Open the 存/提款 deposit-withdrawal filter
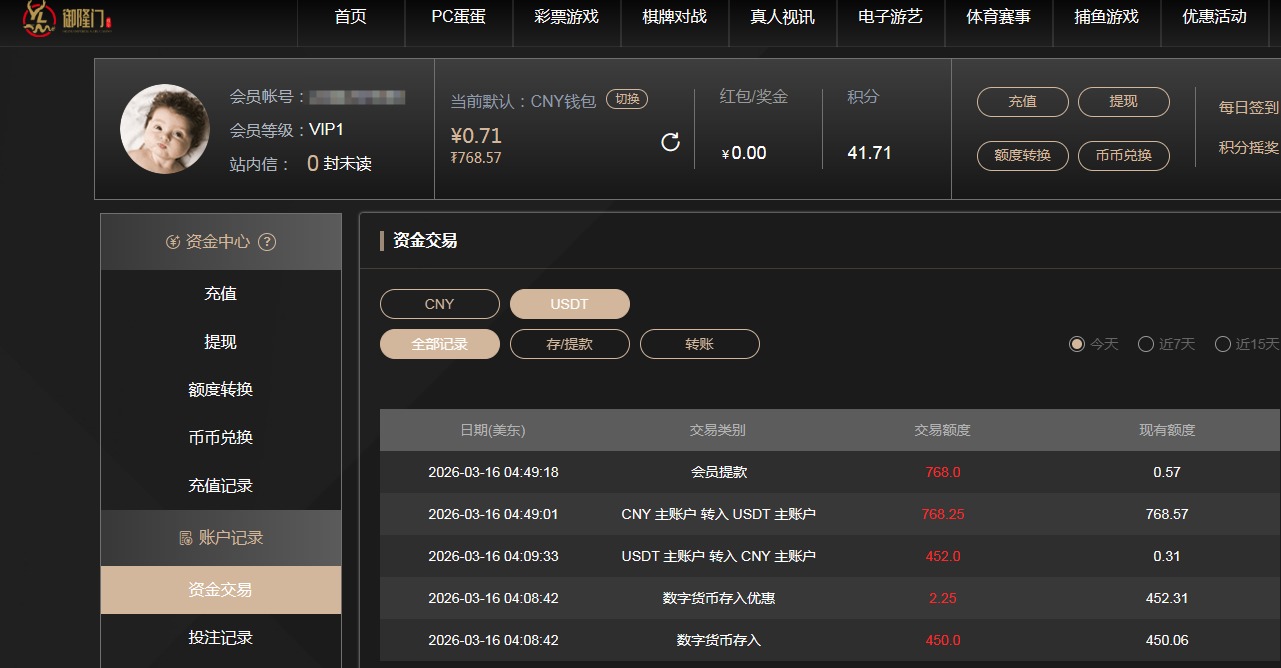This screenshot has height=668, width=1281. [x=569, y=343]
